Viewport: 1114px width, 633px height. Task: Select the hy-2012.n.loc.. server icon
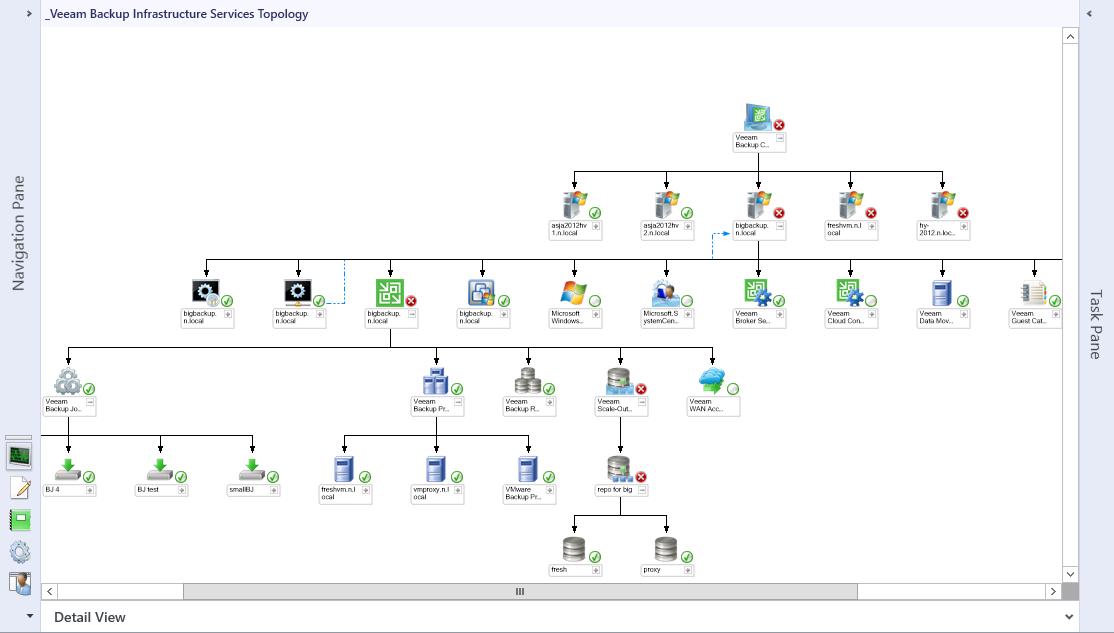click(x=942, y=205)
